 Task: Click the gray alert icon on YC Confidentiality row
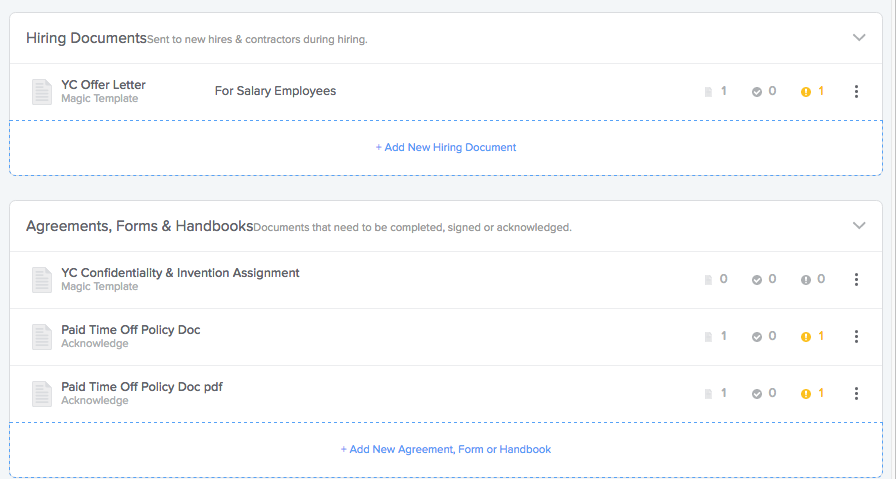click(x=806, y=280)
